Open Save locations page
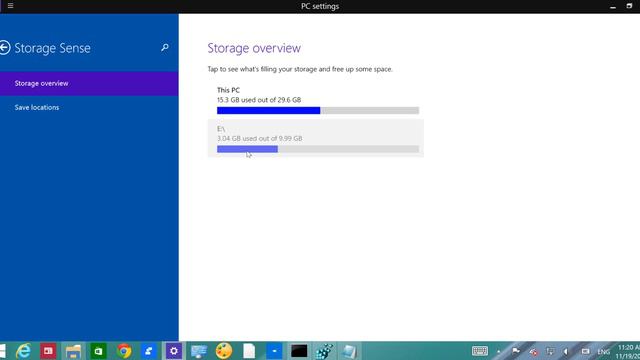This screenshot has width=640, height=360. click(x=89, y=107)
